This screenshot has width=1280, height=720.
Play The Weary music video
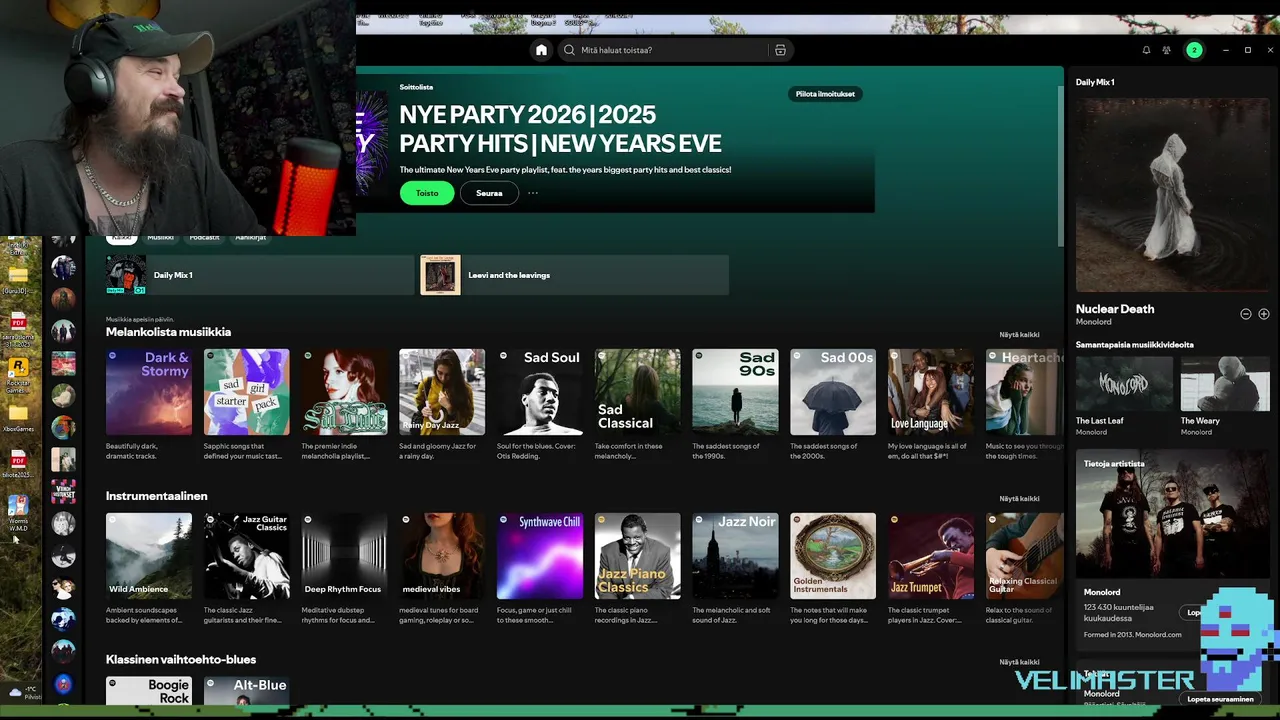point(1225,384)
